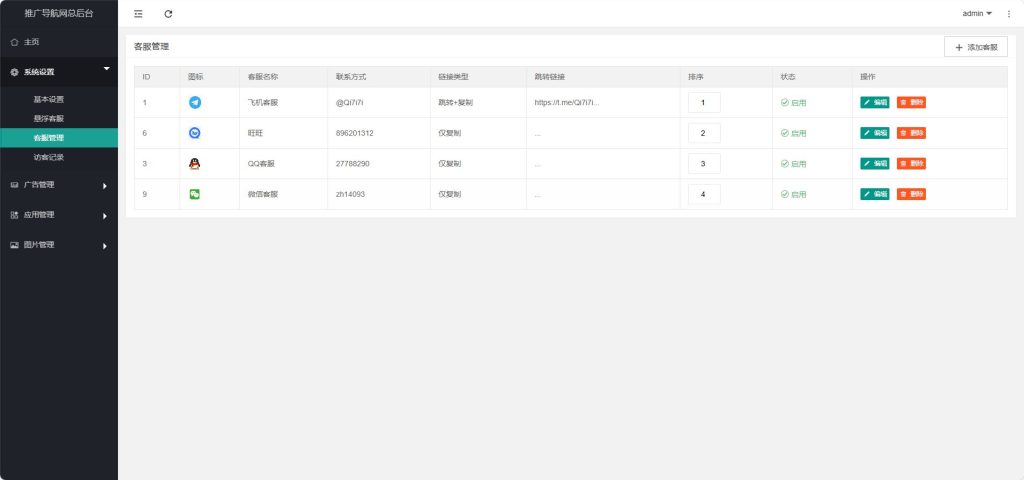The image size is (1024, 480).
Task: Edit the QQ客服 entry
Action: [874, 163]
